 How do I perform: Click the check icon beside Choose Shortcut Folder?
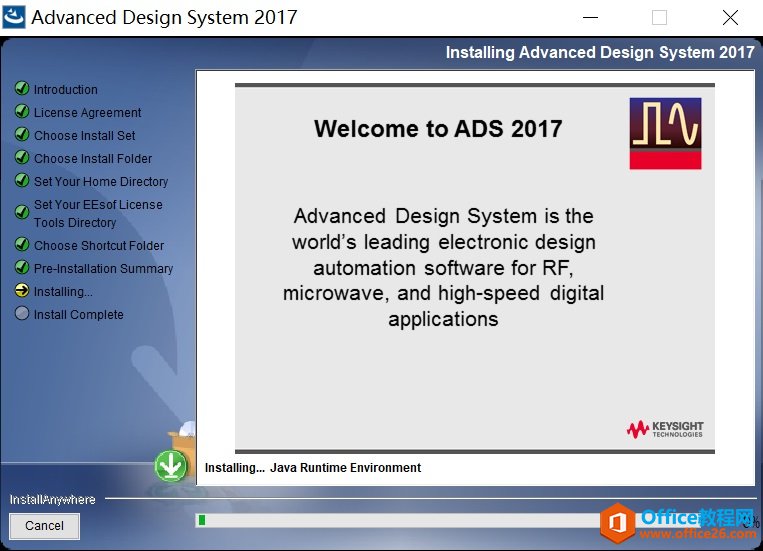(22, 244)
